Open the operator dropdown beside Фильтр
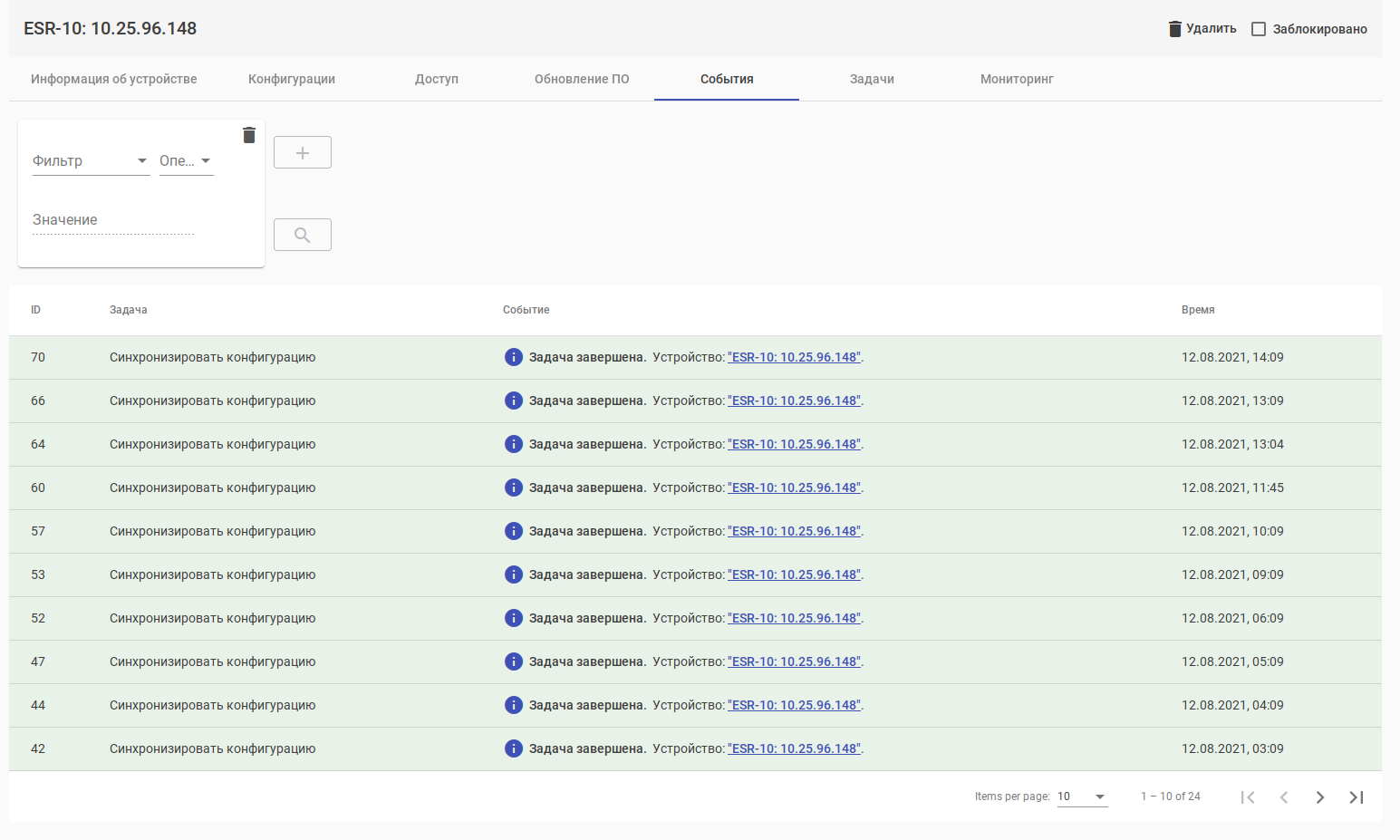1400x840 pixels. 186,161
